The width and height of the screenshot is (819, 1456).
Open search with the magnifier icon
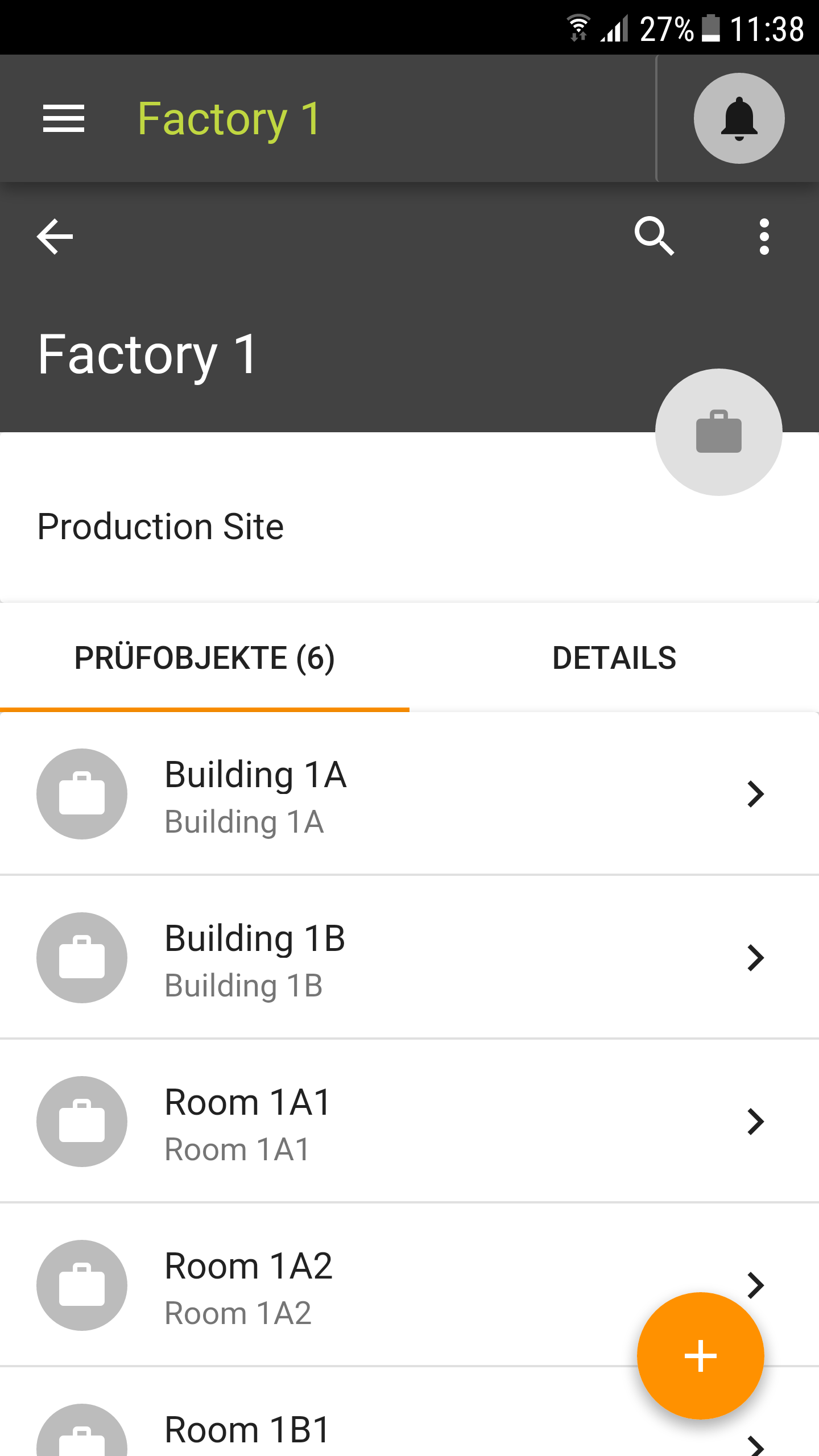(654, 235)
